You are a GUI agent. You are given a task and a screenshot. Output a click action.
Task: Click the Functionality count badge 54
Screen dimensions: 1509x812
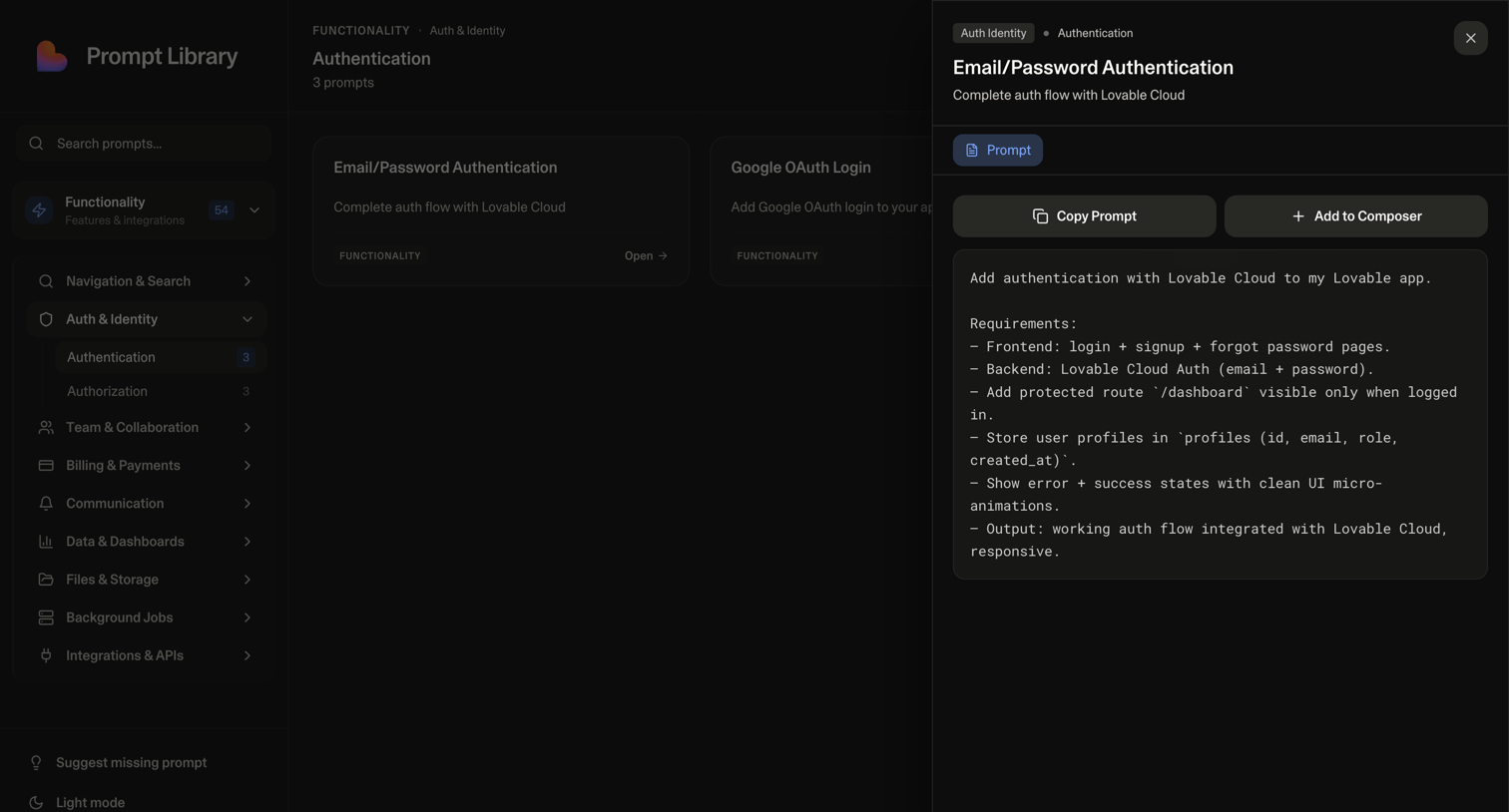click(222, 210)
